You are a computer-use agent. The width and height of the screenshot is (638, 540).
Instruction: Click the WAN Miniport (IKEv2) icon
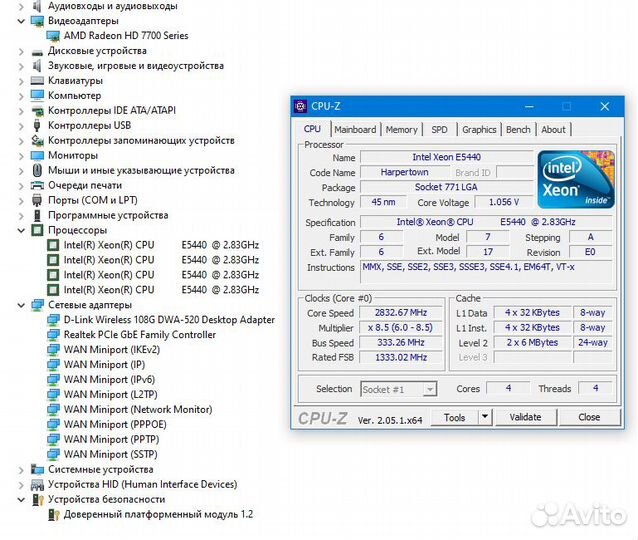pos(53,350)
